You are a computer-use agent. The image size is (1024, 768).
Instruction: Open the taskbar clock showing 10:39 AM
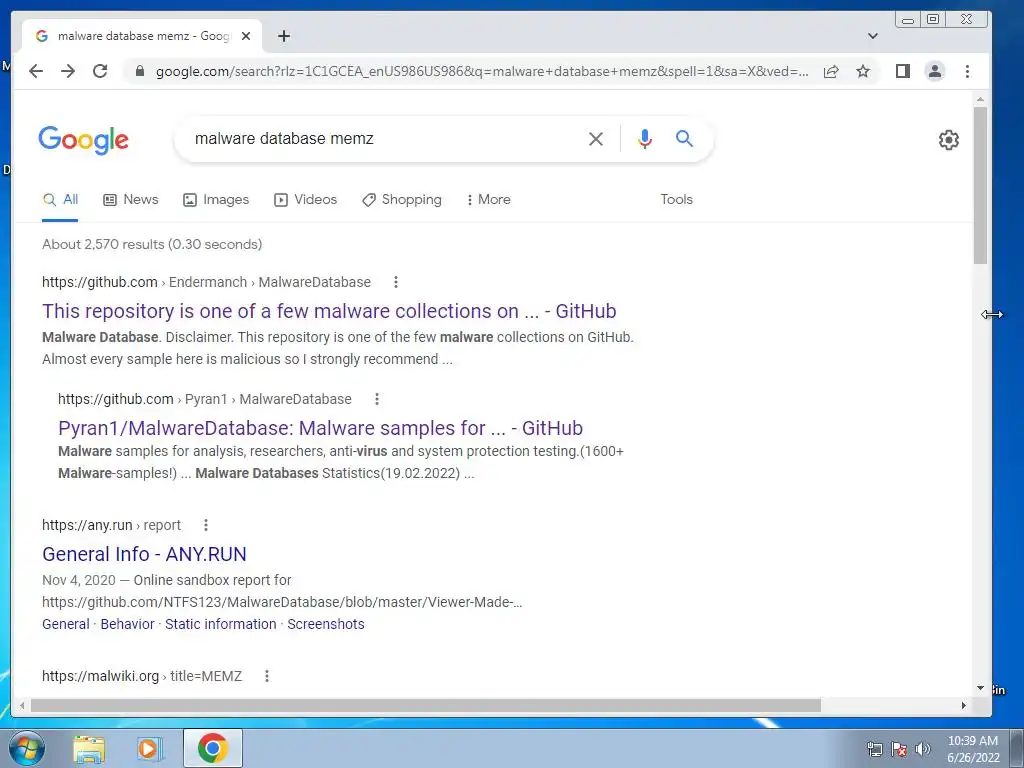(973, 749)
